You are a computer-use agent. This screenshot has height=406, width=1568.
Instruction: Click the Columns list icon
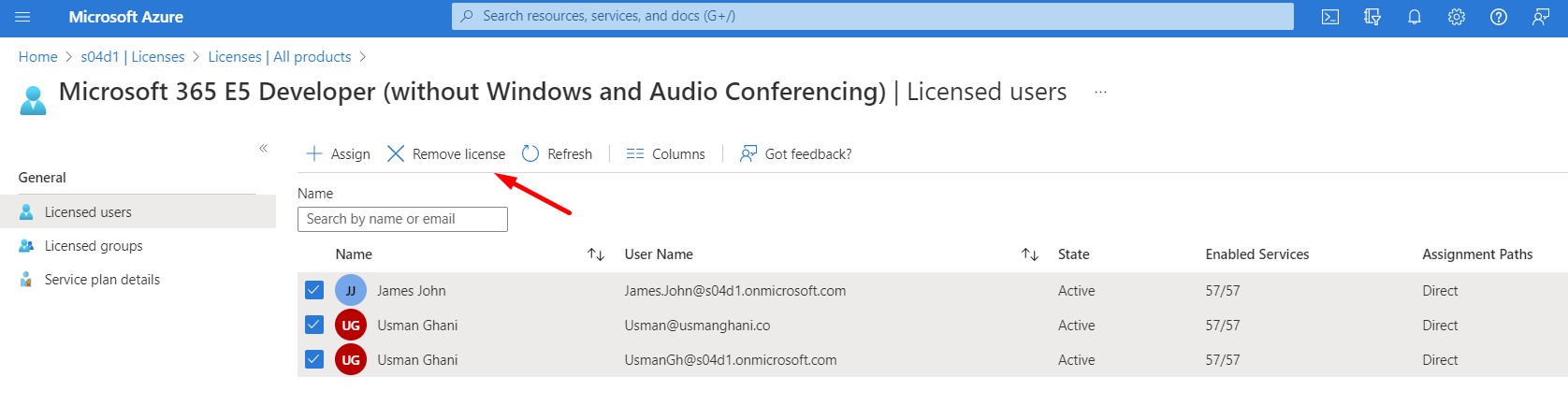coord(635,153)
